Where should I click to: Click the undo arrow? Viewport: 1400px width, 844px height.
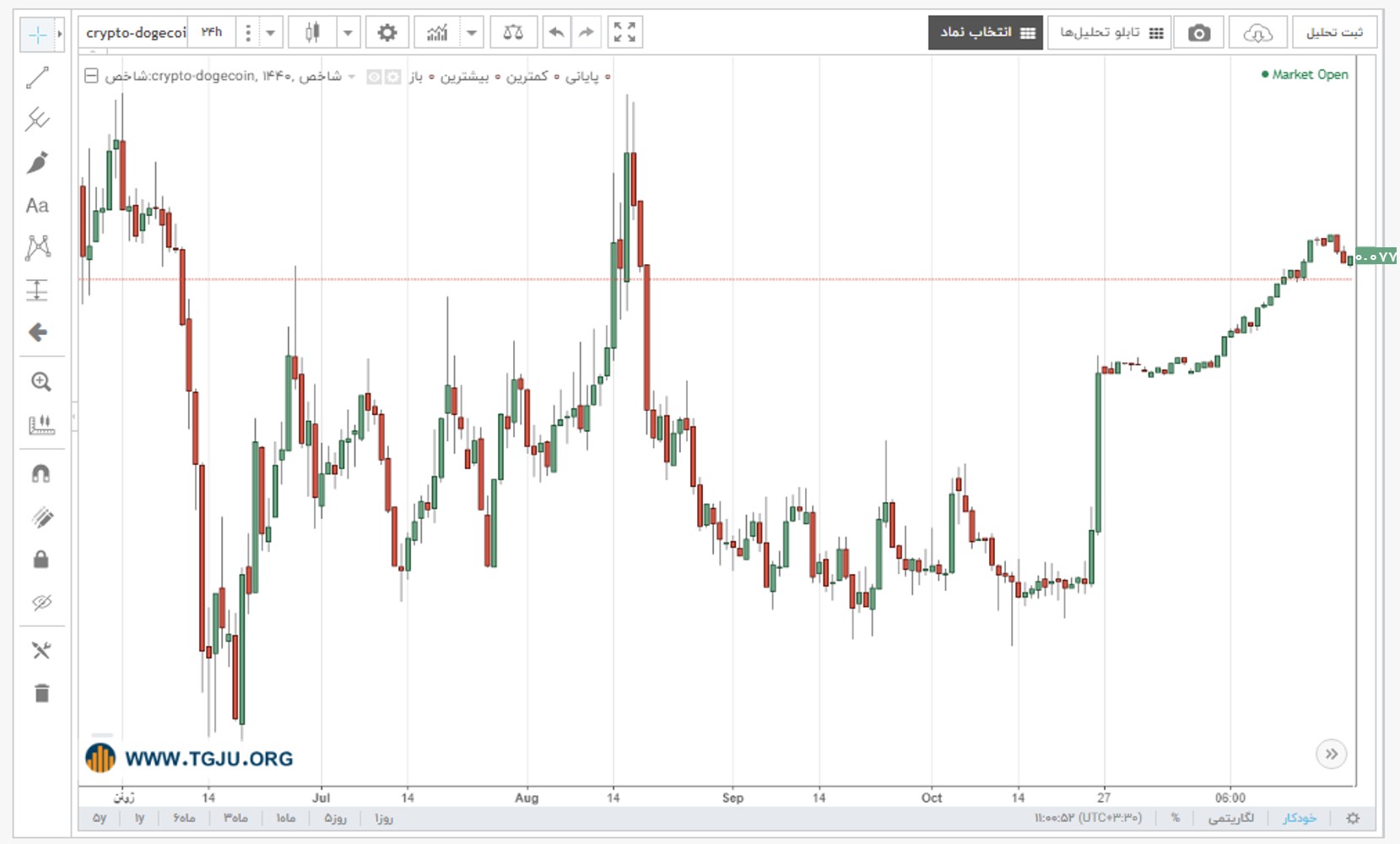[x=556, y=33]
